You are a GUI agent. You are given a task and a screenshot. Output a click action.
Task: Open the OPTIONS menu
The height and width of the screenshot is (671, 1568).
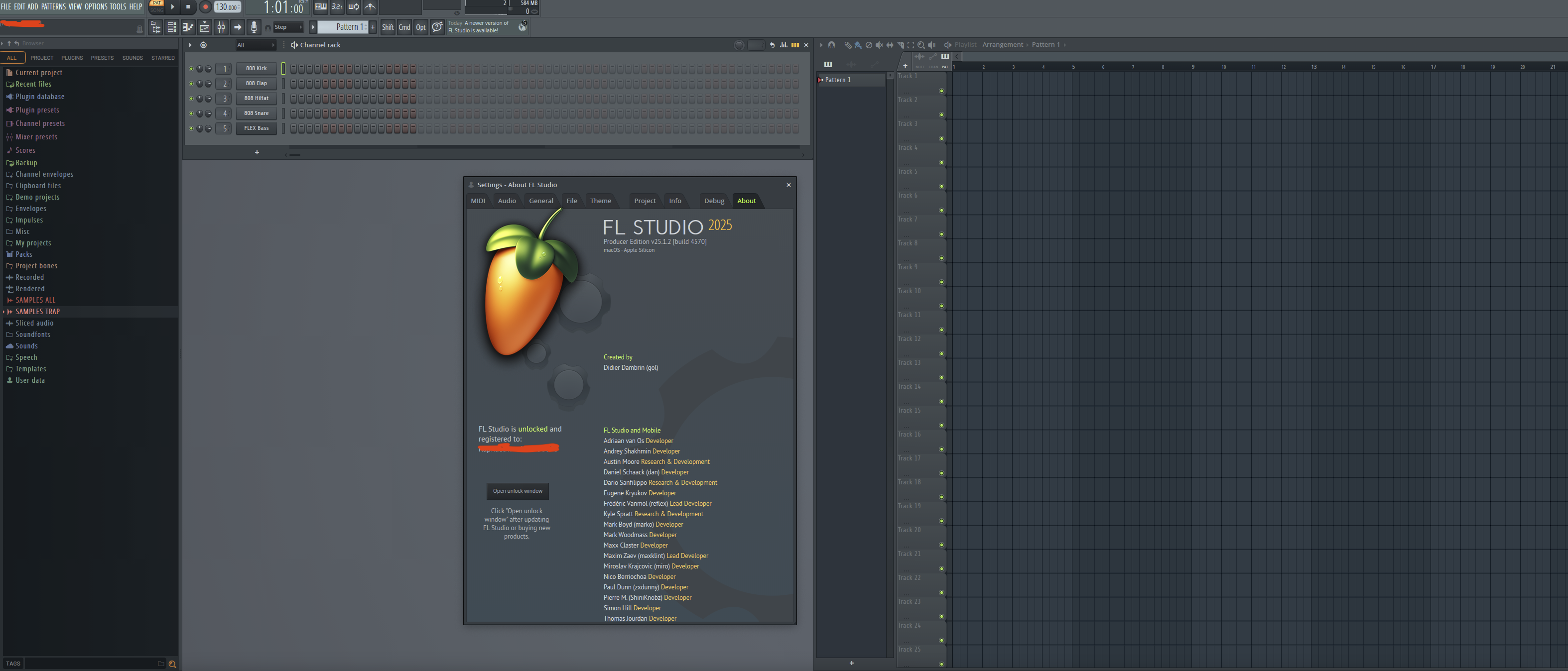[96, 6]
